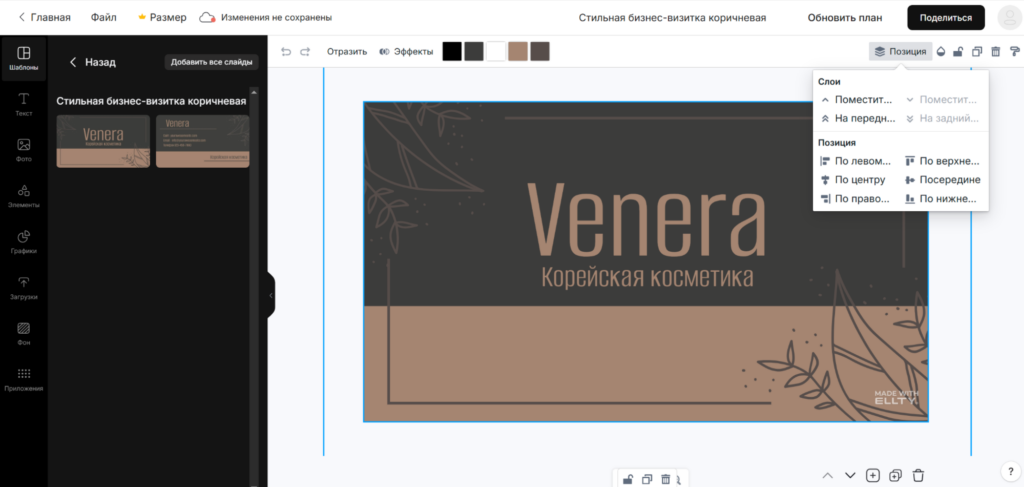Image resolution: width=1024 pixels, height=487 pixels.
Task: Select the dark taupe color swatch
Action: pos(540,52)
